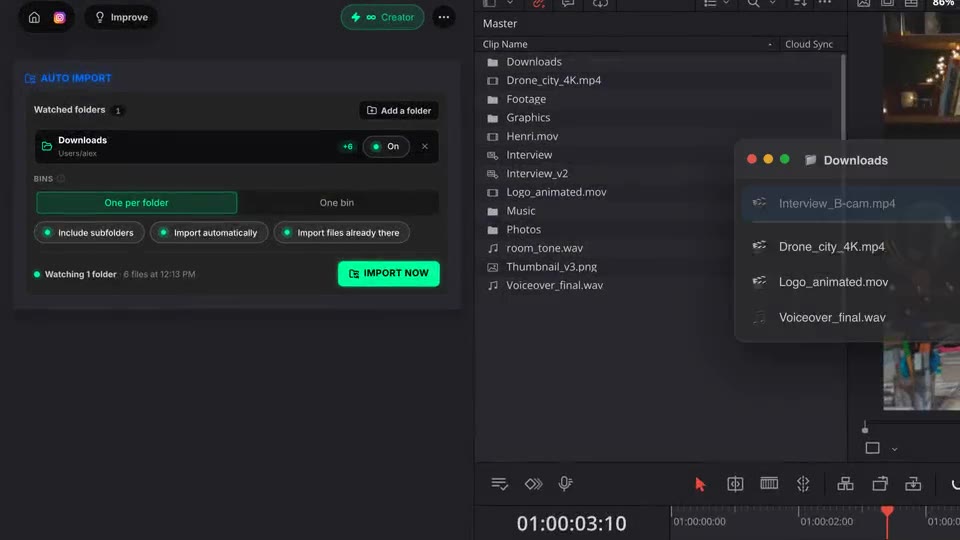Toggle the Downloads folder On switch
This screenshot has width=960, height=540.
tap(386, 146)
